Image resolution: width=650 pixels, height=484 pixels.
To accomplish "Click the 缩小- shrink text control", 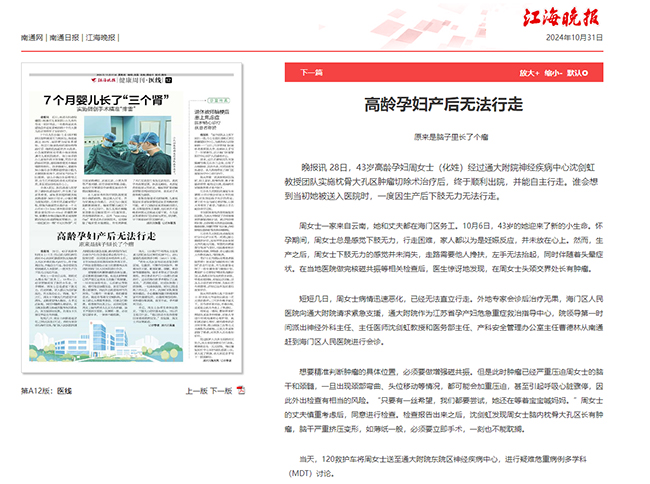I will (553, 73).
